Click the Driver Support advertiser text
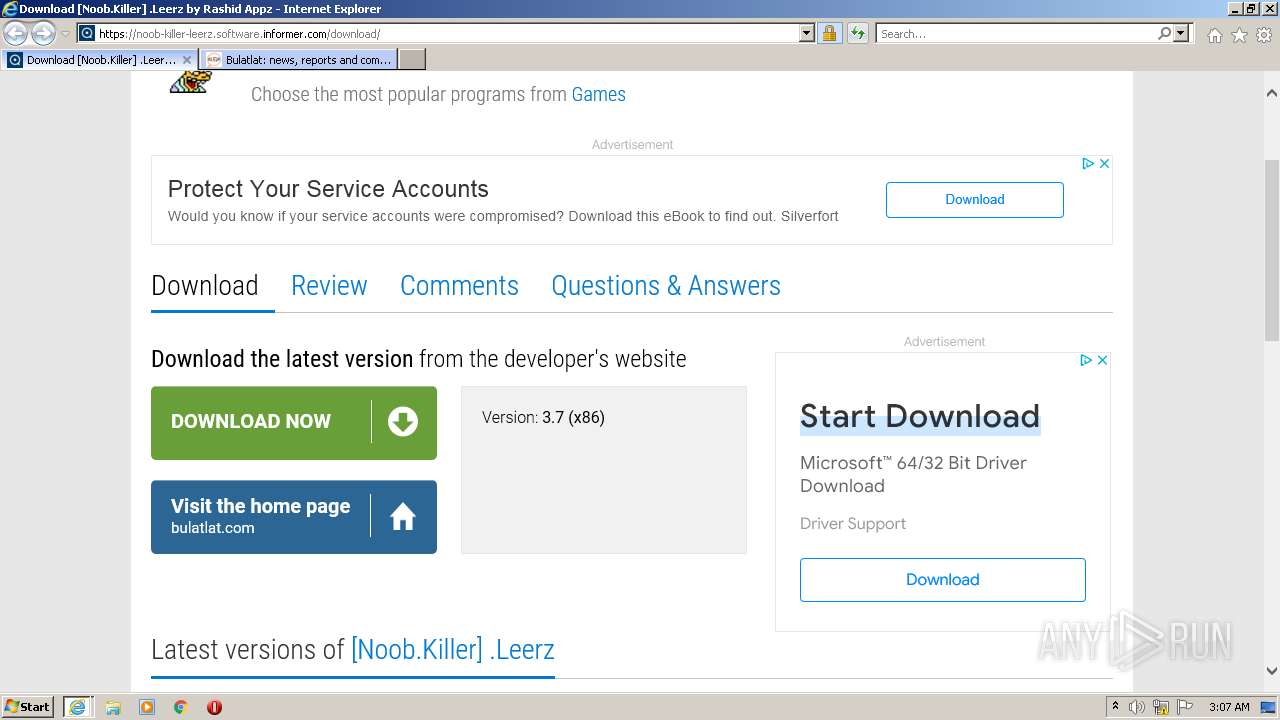1280x720 pixels. (x=853, y=524)
